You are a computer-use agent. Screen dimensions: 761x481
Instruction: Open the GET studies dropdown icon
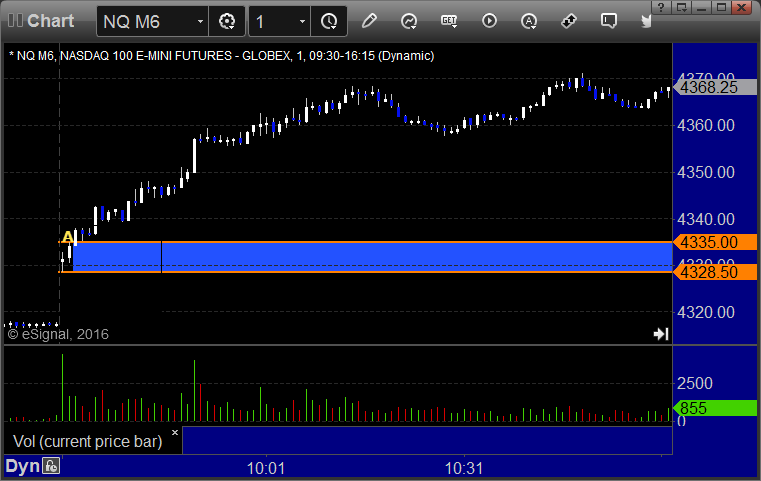(449, 21)
